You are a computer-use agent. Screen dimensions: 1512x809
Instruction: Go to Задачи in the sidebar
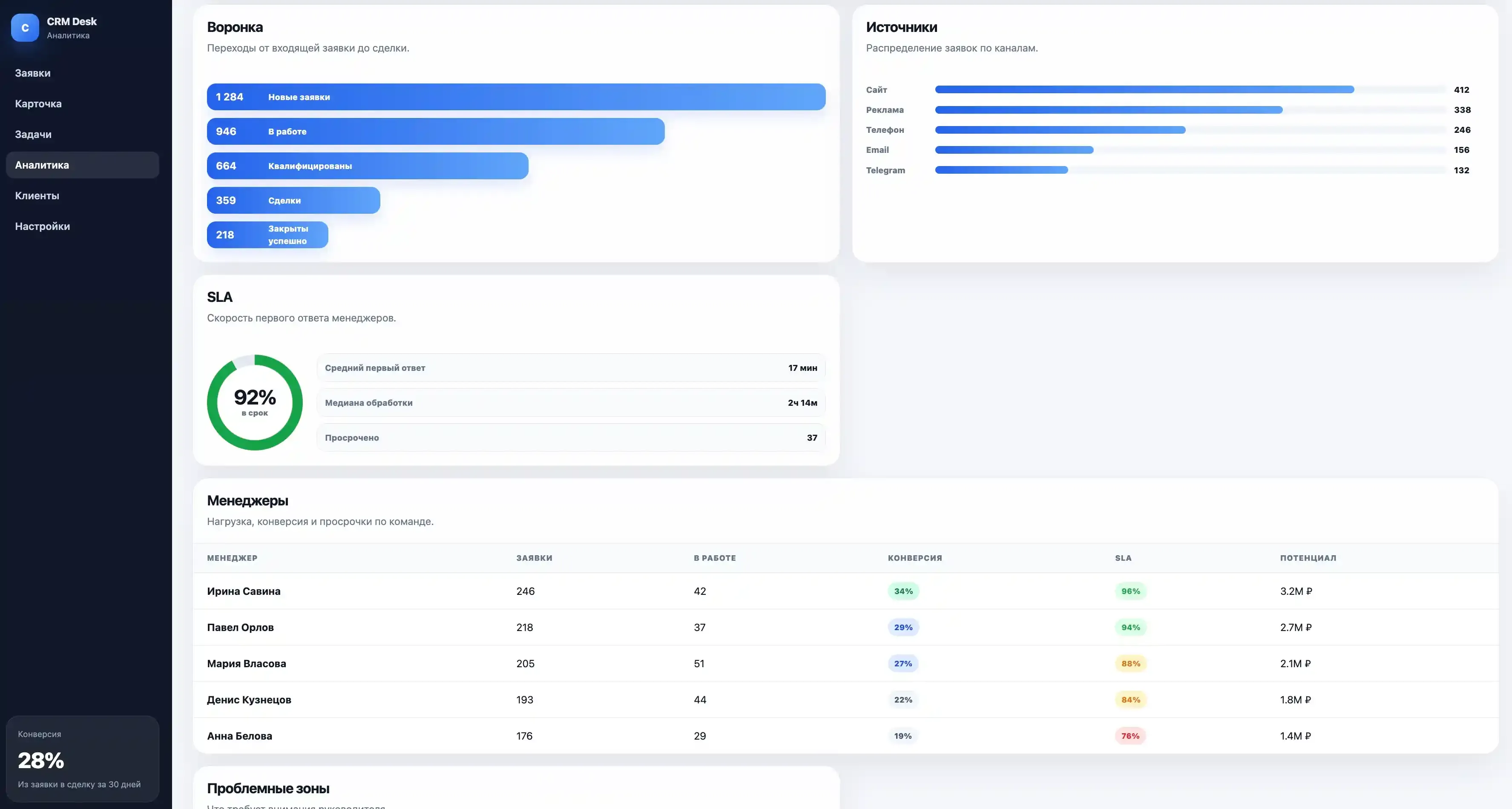[82, 135]
